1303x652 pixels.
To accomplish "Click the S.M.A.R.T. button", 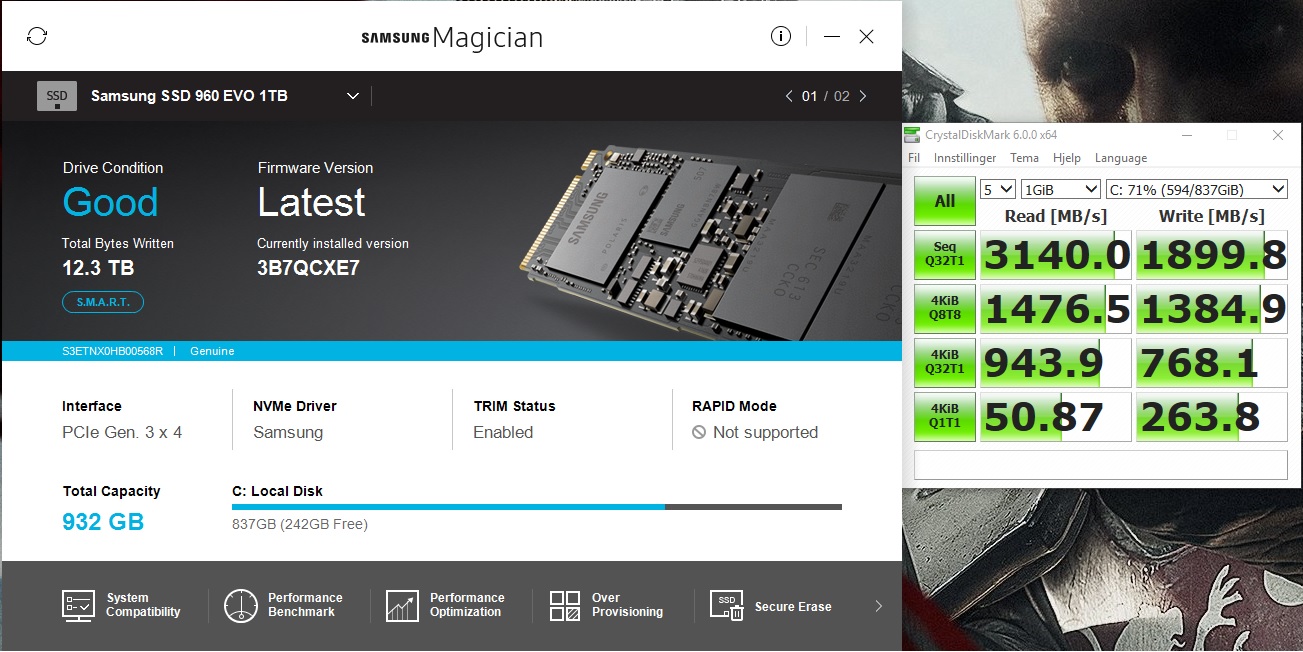I will [103, 302].
